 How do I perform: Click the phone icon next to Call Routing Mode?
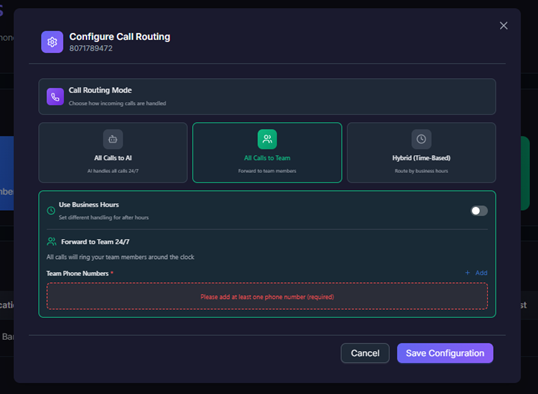55,97
